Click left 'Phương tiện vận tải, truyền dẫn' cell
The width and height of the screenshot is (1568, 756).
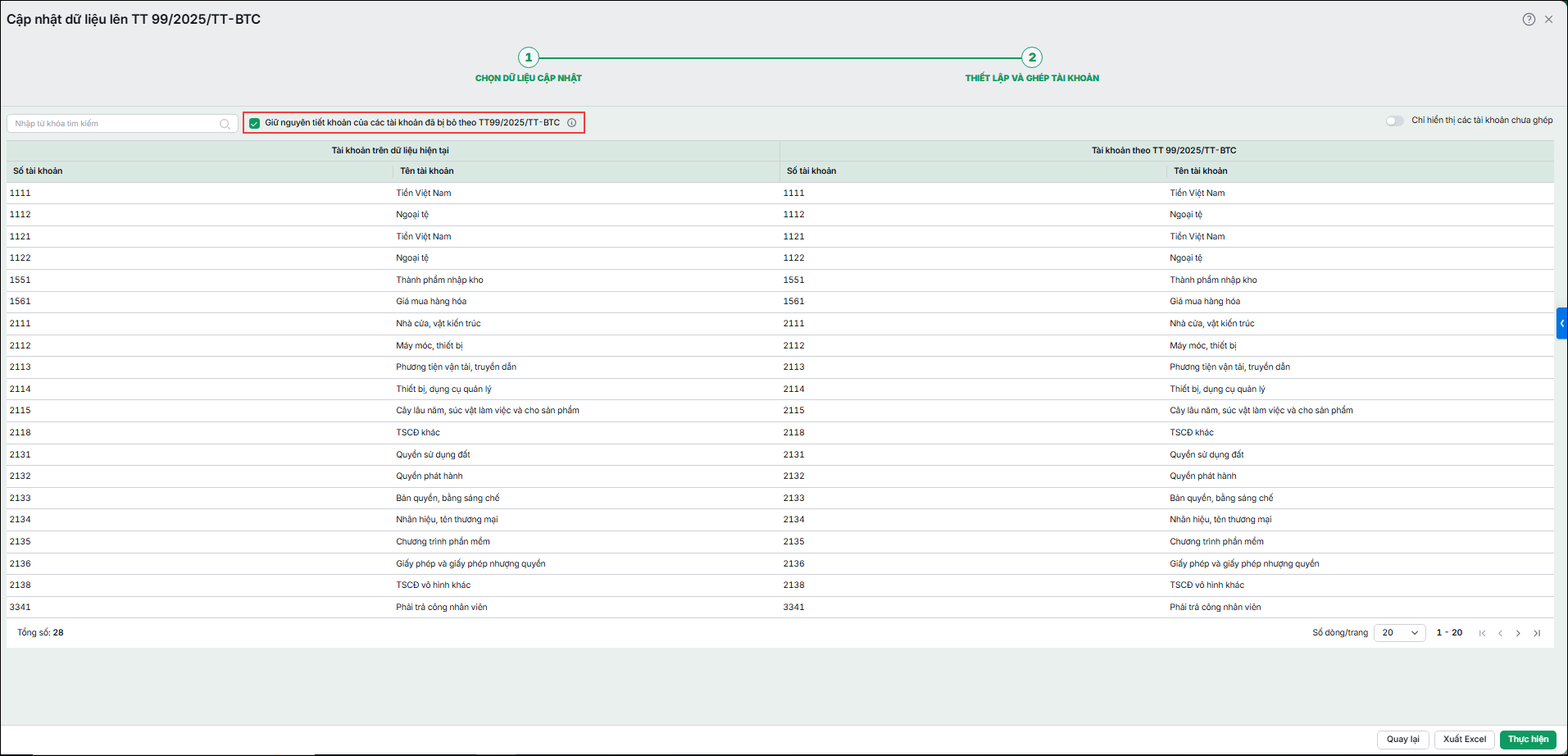pyautogui.click(x=457, y=367)
